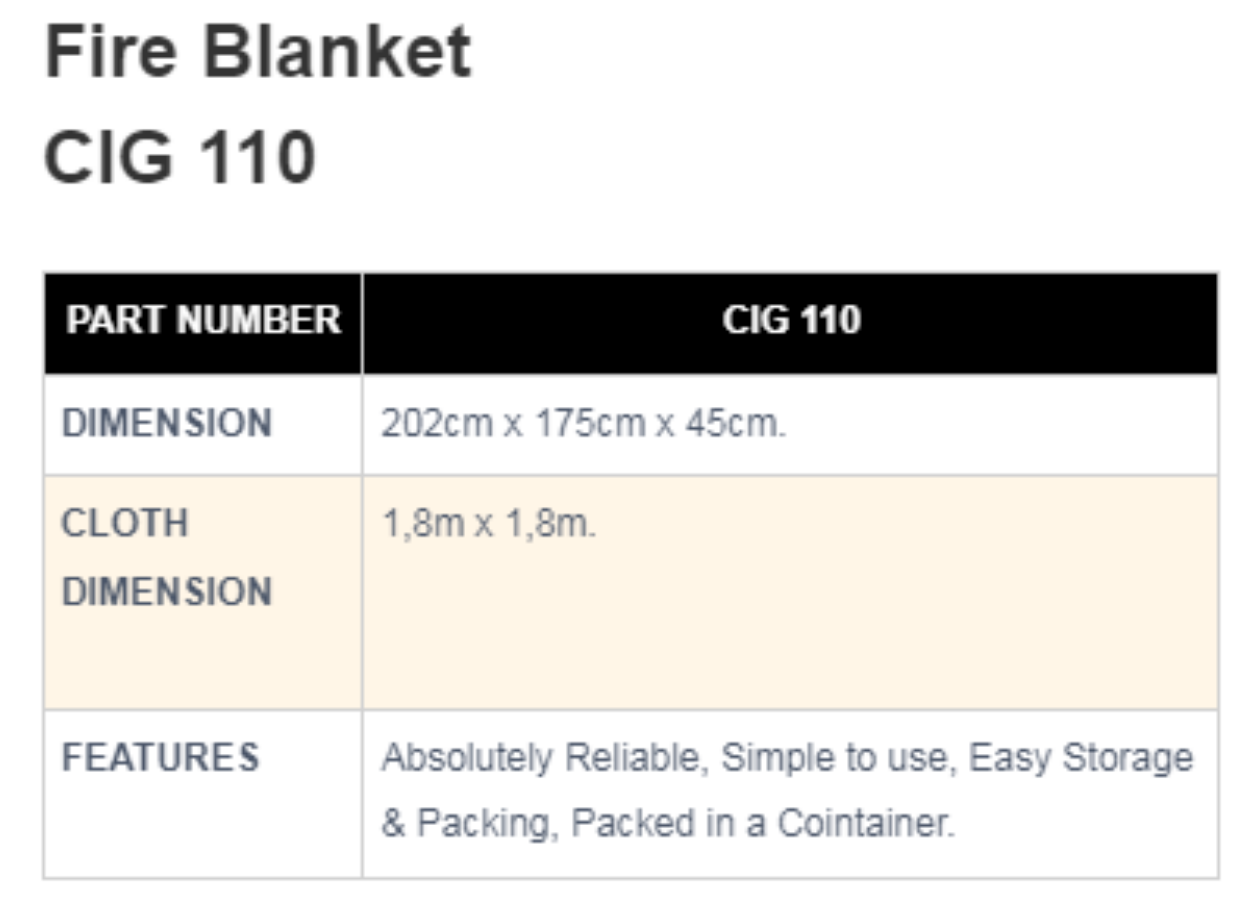This screenshot has width=1259, height=902.
Task: Click the "45cm." value in the dimension row
Action: [x=735, y=423]
